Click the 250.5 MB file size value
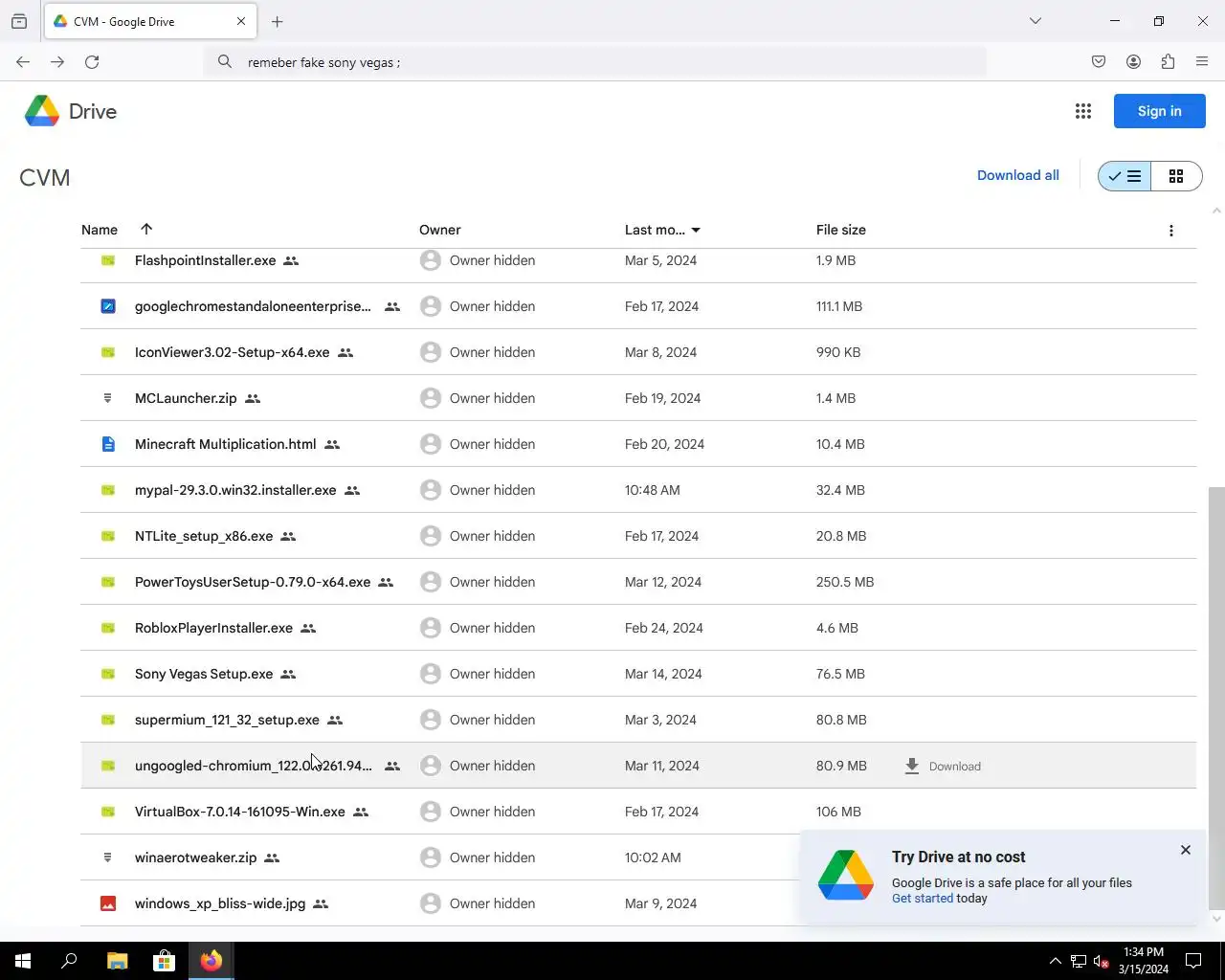 tap(845, 582)
